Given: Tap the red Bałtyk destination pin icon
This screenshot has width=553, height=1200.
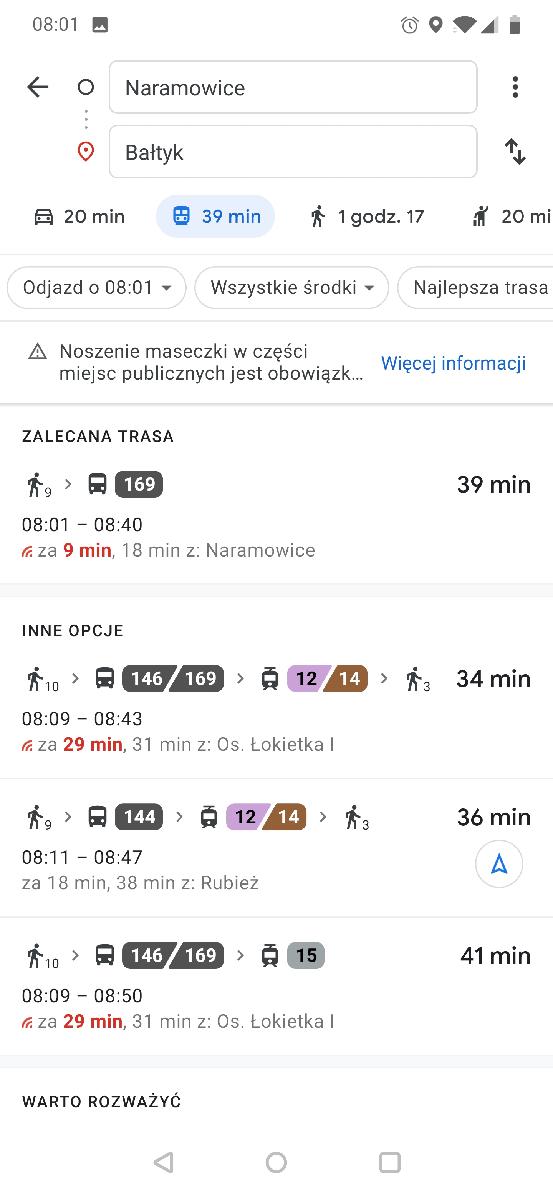Looking at the screenshot, I should click(86, 152).
